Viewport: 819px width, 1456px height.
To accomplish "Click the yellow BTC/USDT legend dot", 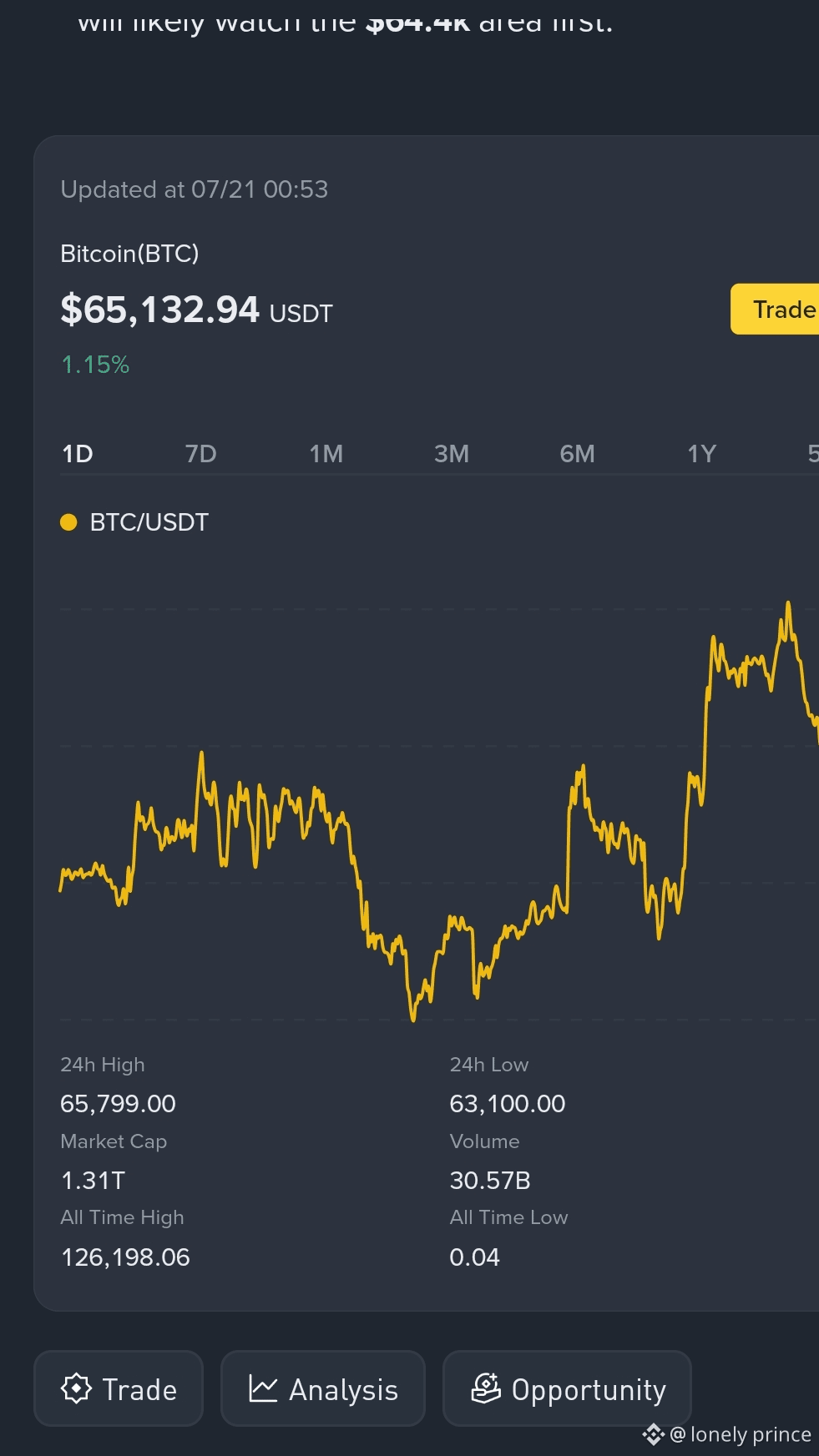I will [x=68, y=522].
